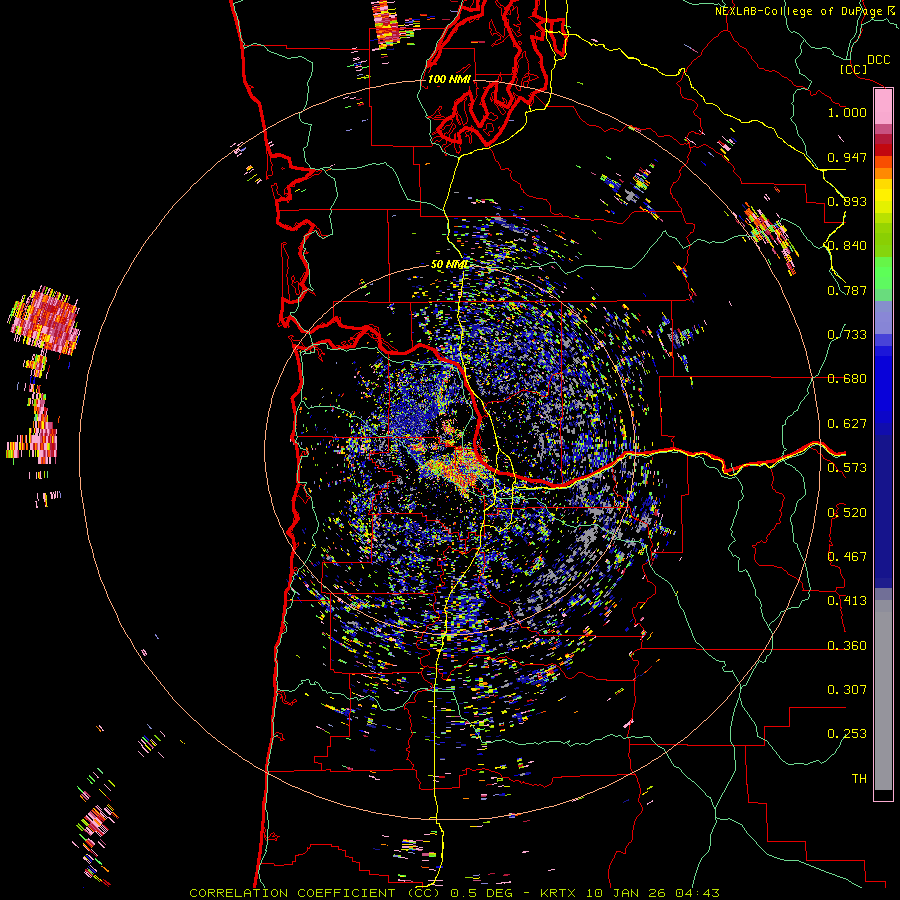Select the 0.733 color bar value
Screen dimensions: 900x900
pyautogui.click(x=847, y=335)
